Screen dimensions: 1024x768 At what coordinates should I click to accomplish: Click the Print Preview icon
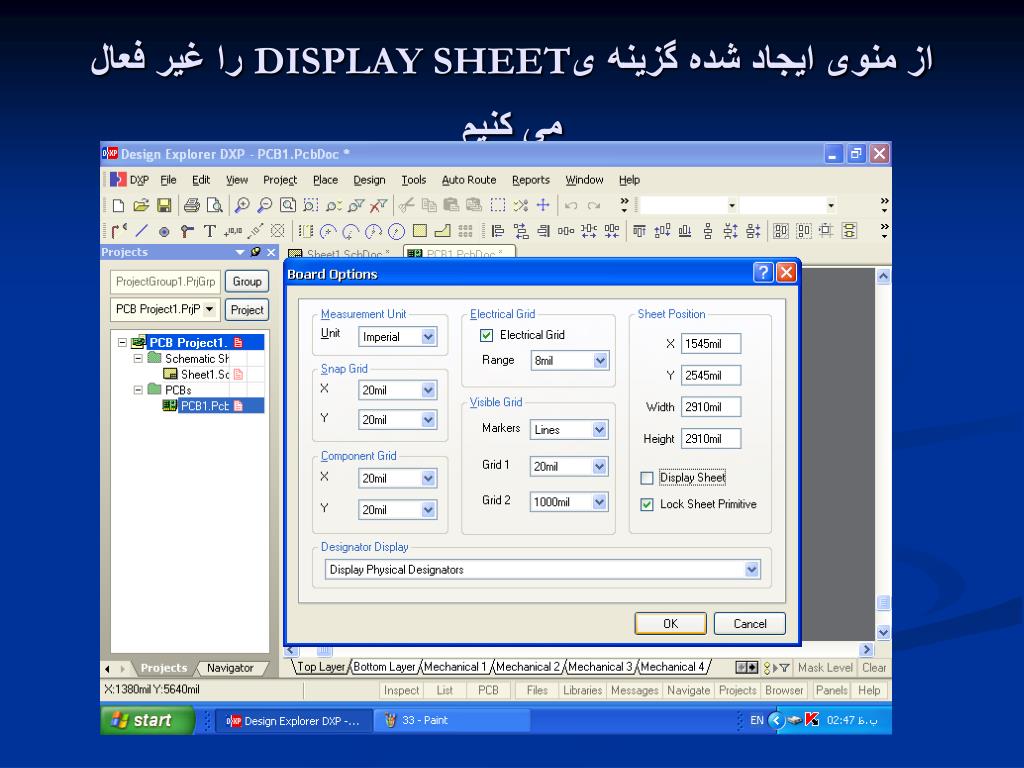(214, 206)
